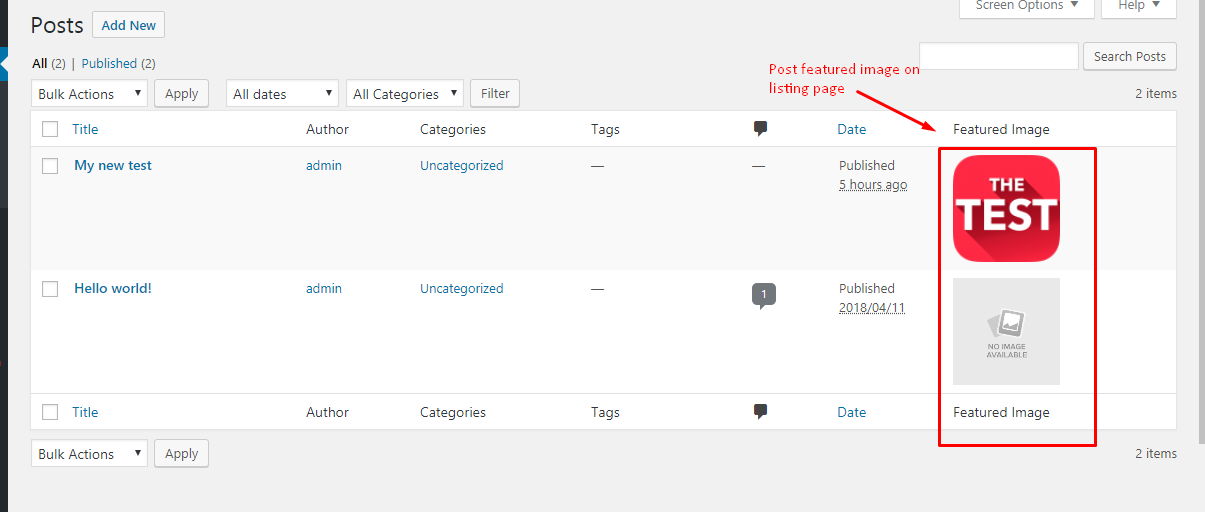The image size is (1205, 512).
Task: Open the top Bulk Actions dropdown
Action: coord(89,94)
